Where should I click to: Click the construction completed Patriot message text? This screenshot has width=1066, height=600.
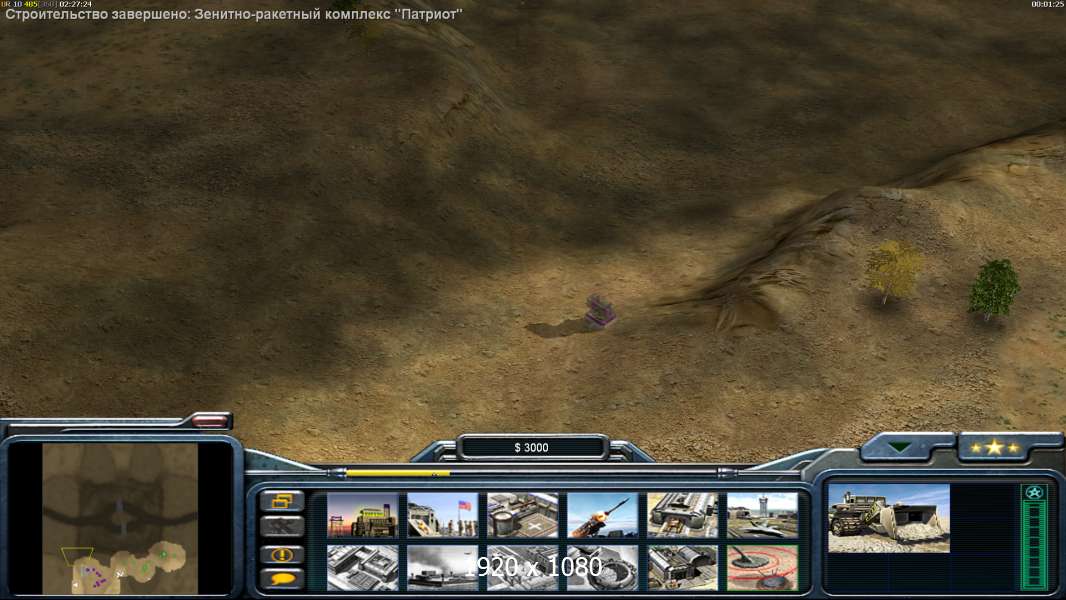click(234, 14)
